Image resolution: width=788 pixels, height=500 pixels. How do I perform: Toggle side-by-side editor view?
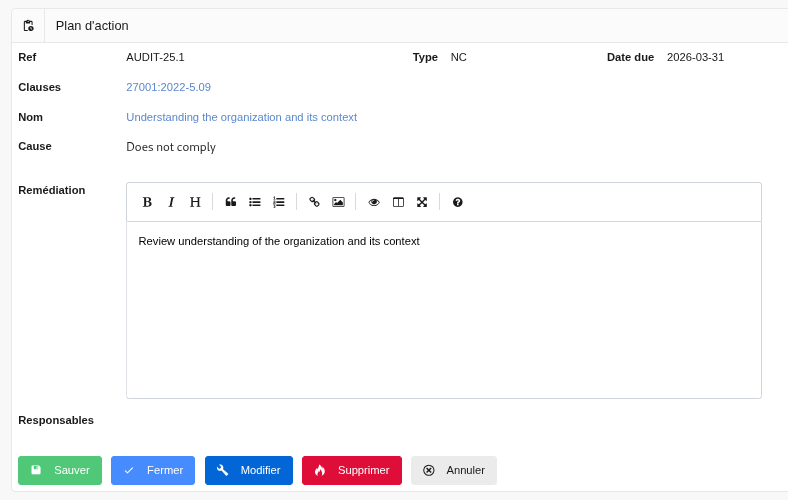[x=398, y=202]
